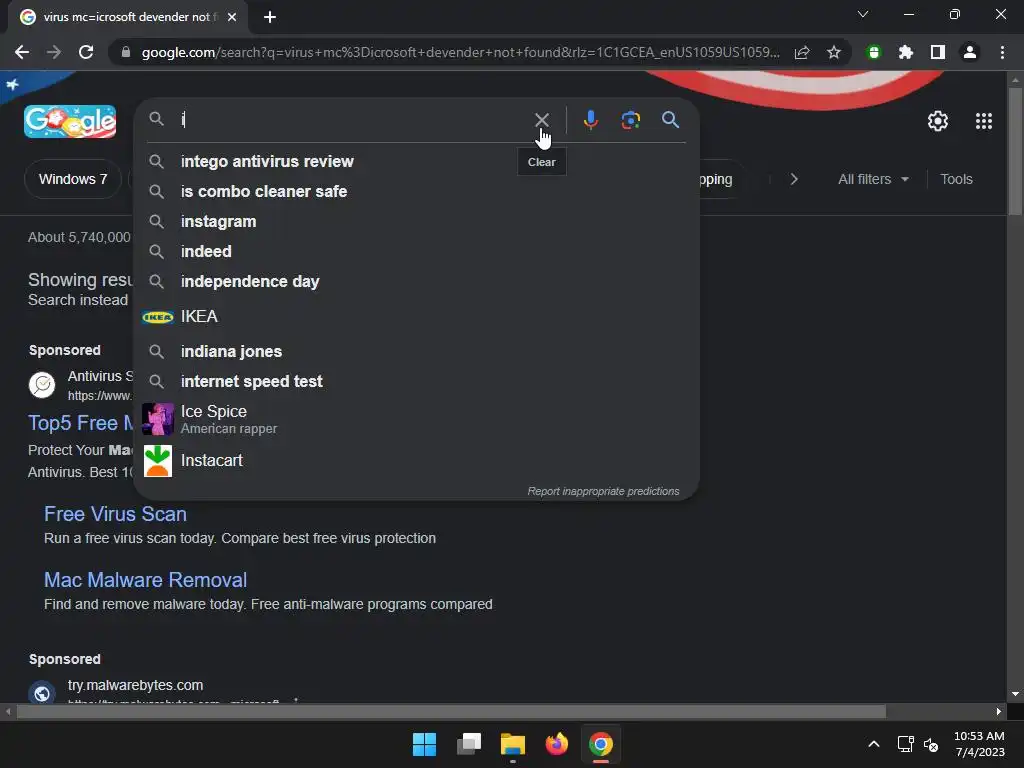Share this page from address bar
The height and width of the screenshot is (768, 1024).
point(802,52)
